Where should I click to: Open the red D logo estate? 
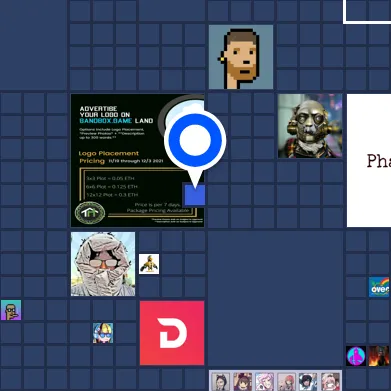tap(172, 333)
